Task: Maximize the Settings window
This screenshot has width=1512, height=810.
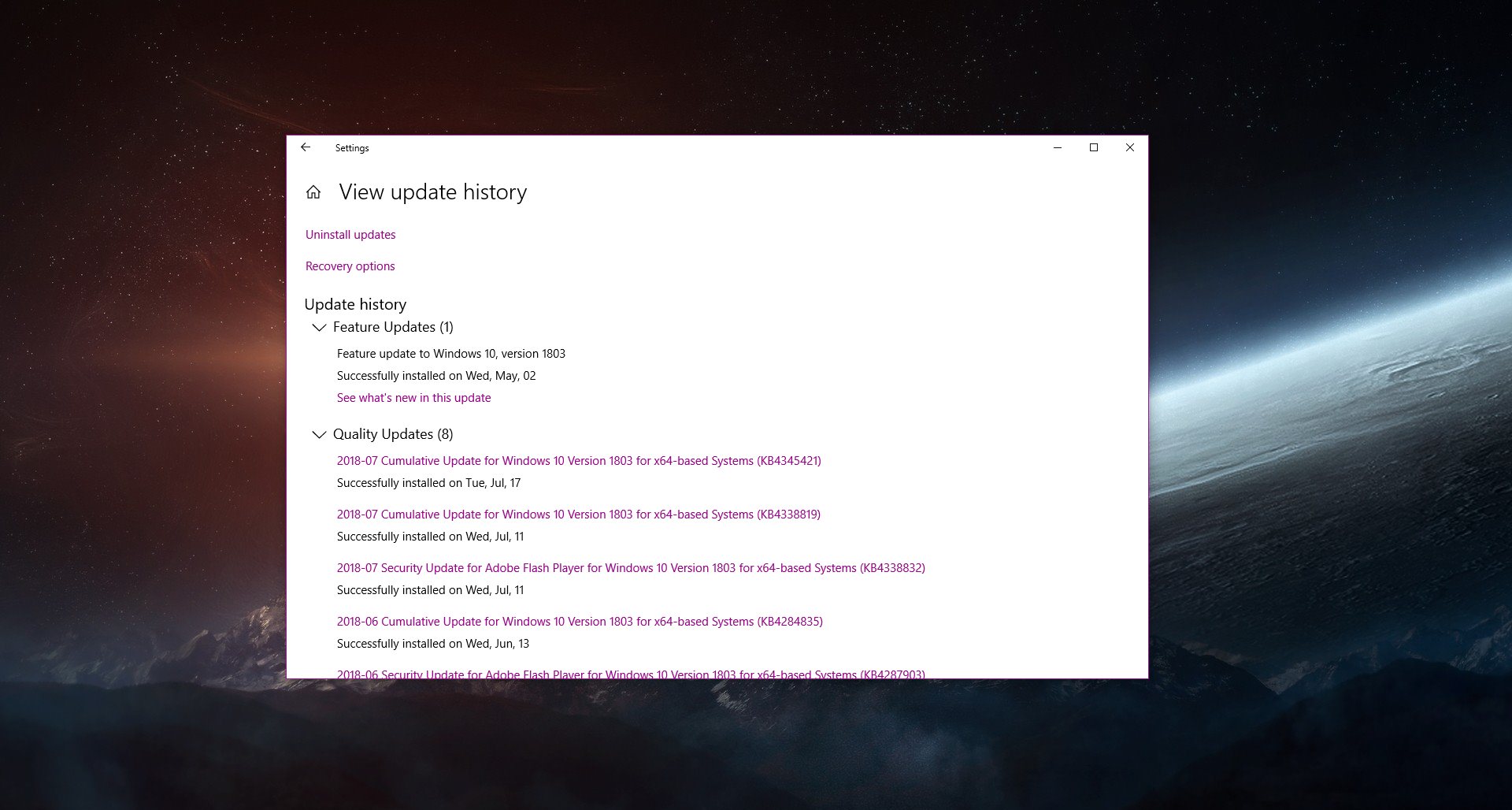Action: (1094, 147)
